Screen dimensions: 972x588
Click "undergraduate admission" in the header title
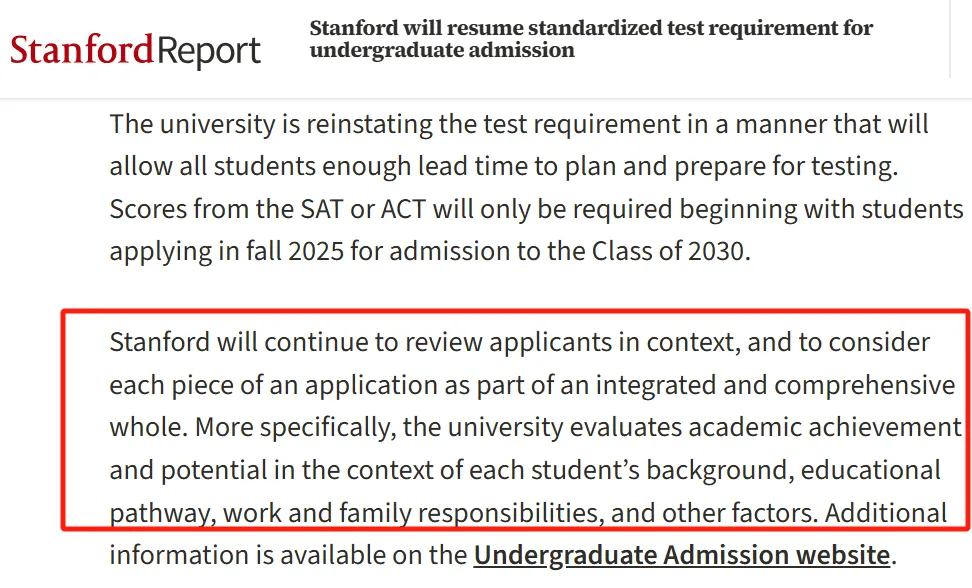tap(442, 50)
